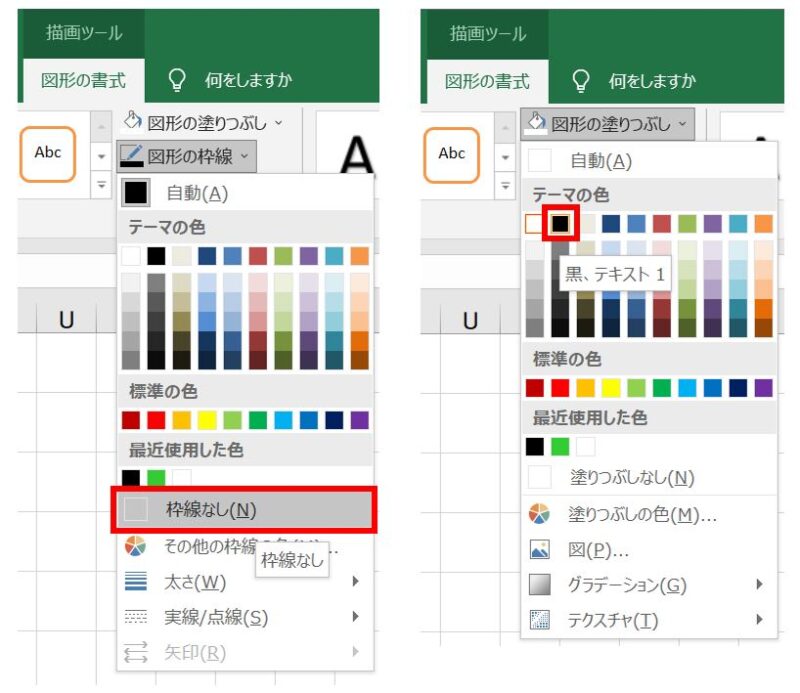
Task: Pick recent black color in right fill menu
Action: (x=535, y=447)
